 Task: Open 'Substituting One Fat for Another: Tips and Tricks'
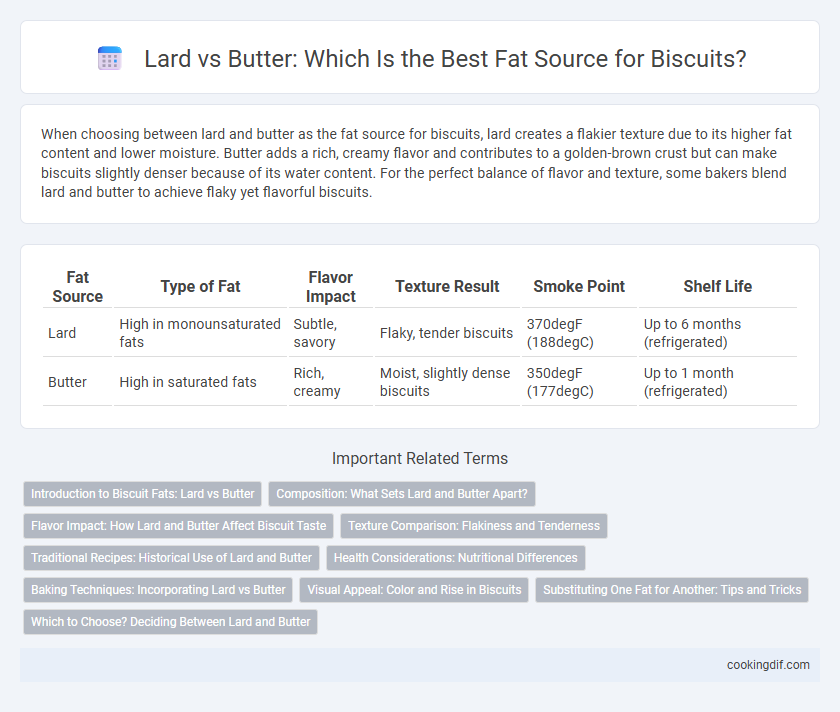[672, 590]
